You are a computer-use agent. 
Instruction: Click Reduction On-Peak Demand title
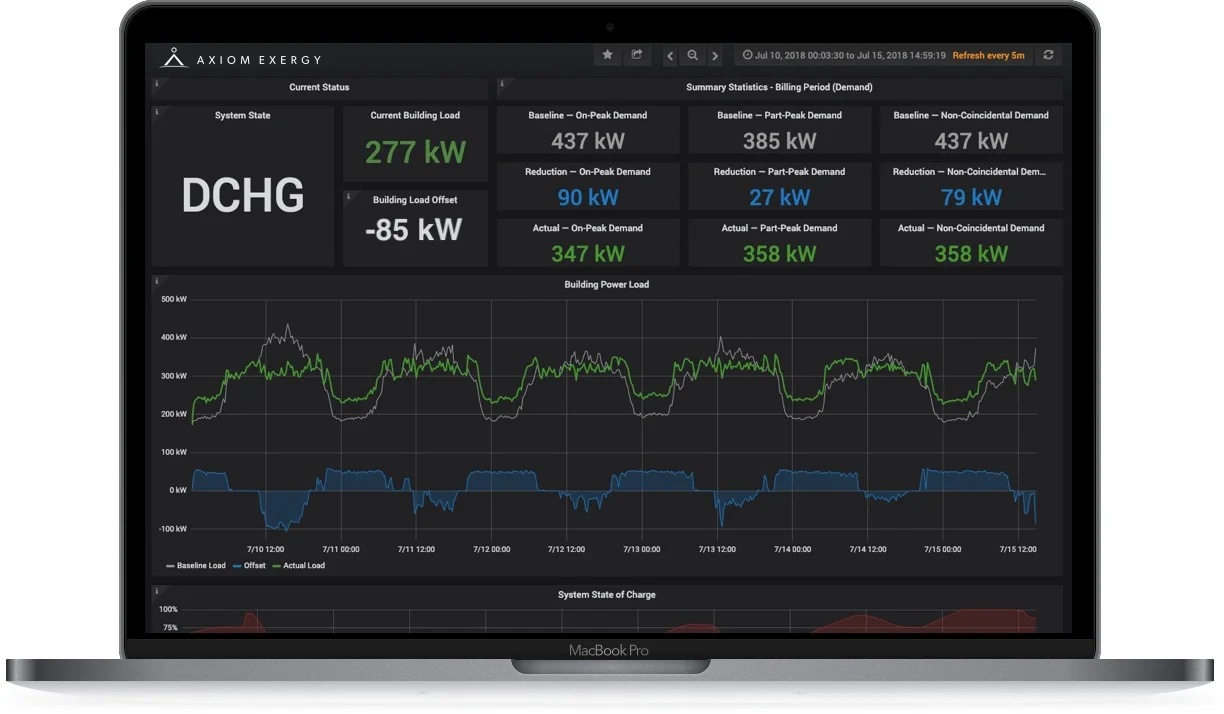[588, 172]
